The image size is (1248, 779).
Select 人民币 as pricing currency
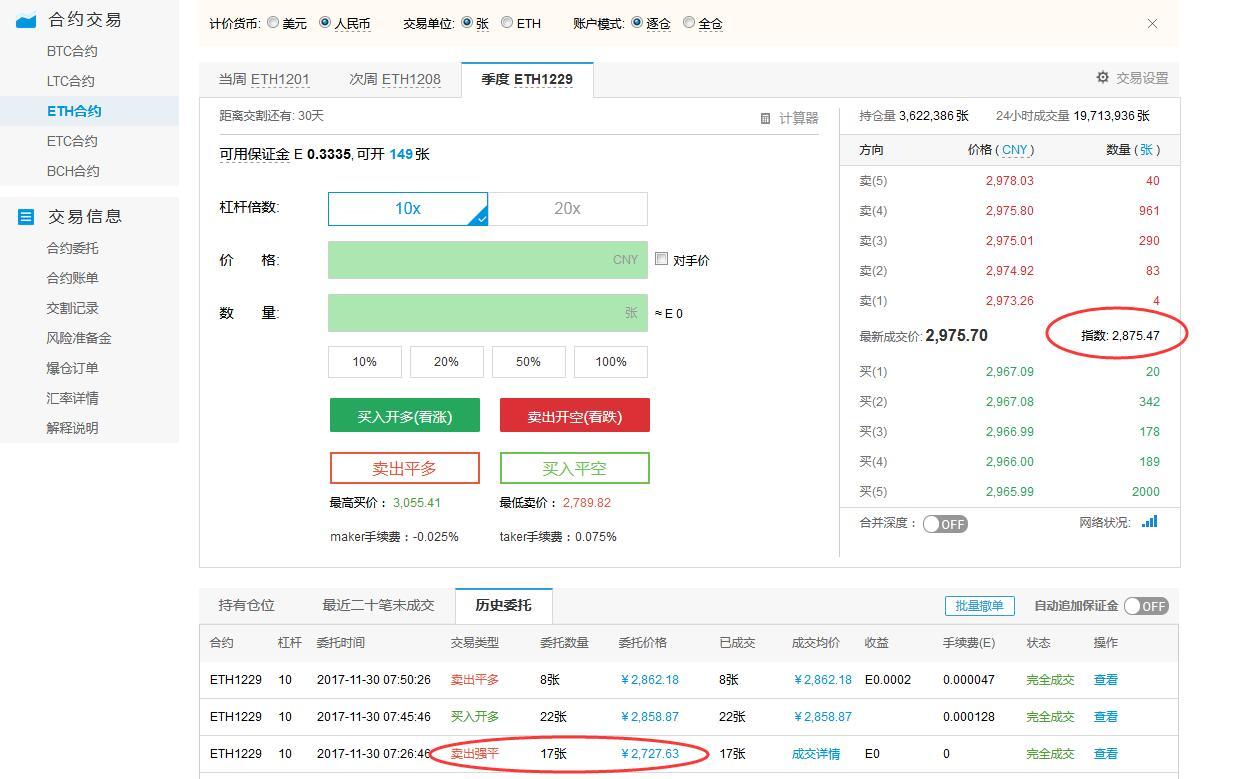[325, 22]
